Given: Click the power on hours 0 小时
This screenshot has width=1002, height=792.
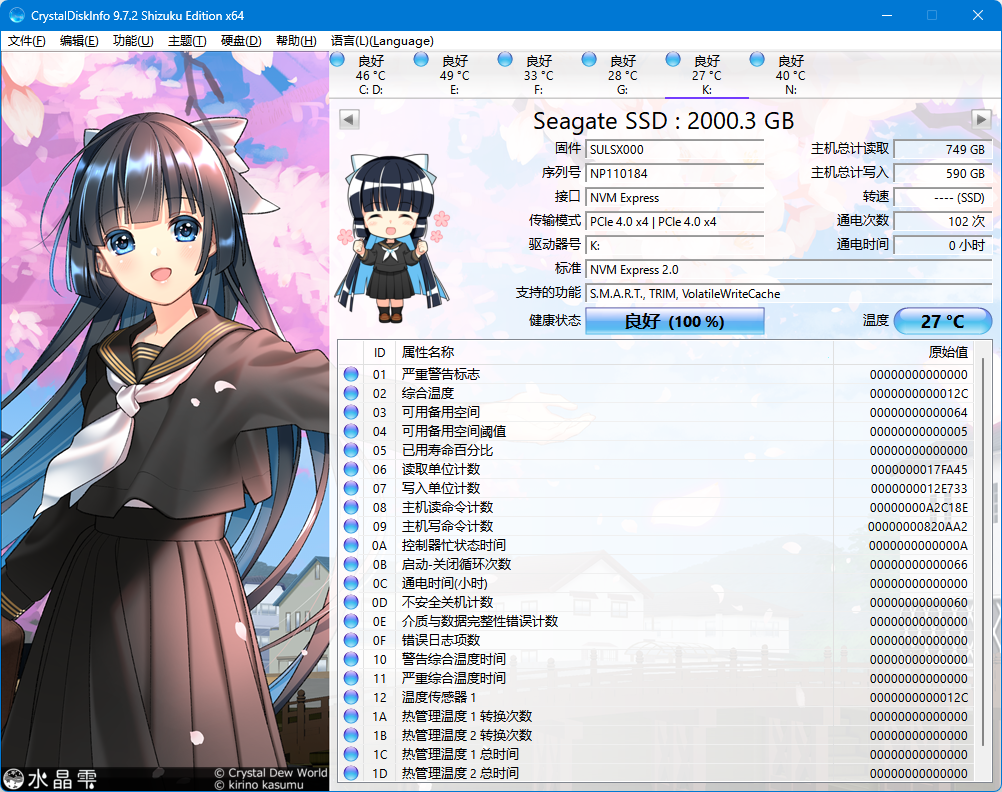Looking at the screenshot, I should (942, 245).
